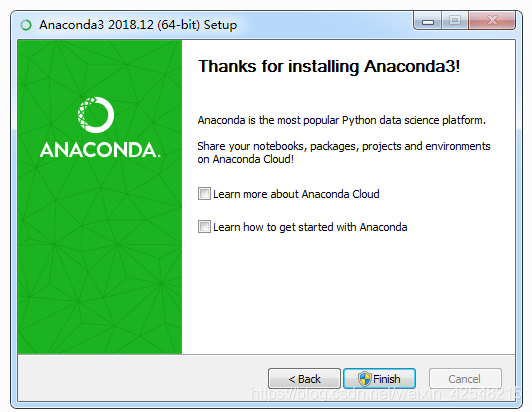Click the 'Thanks for installing Anaconda3!' heading
The height and width of the screenshot is (412, 532).
(x=329, y=66)
